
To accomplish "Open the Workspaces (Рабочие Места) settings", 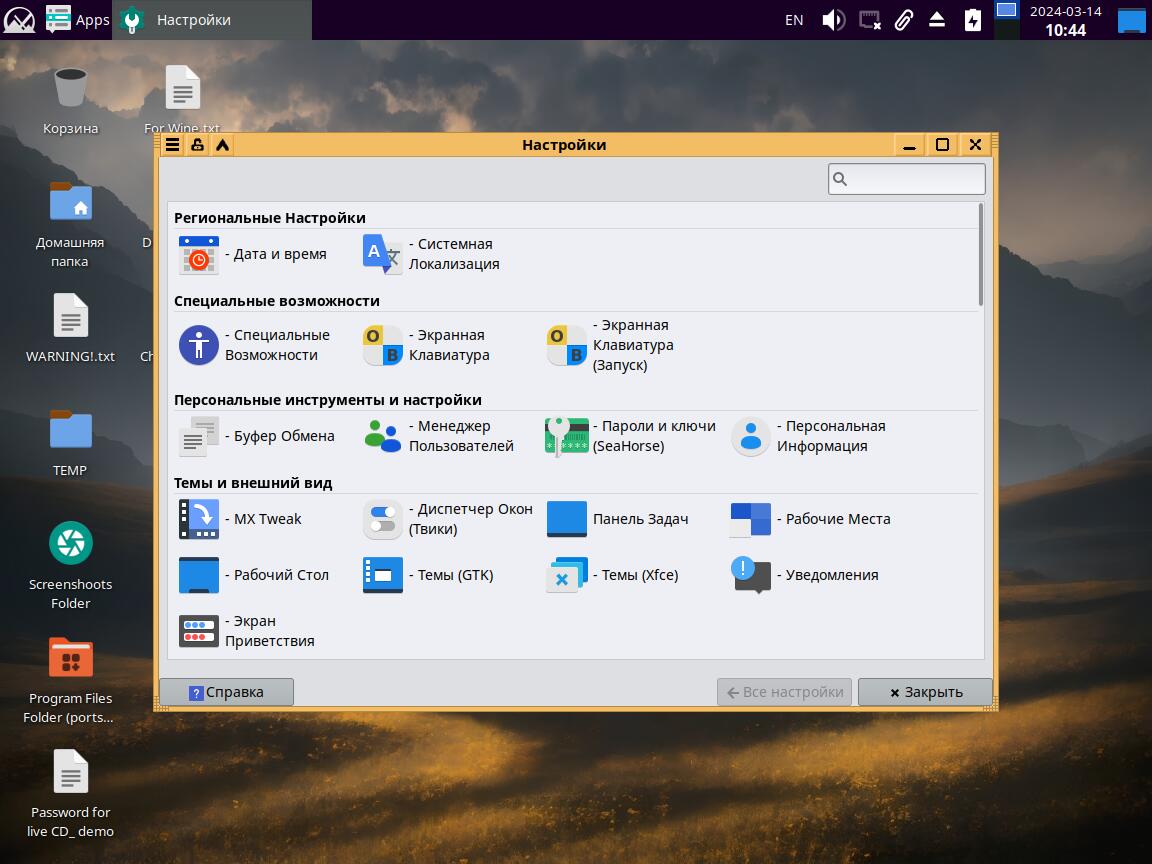I will pos(751,520).
